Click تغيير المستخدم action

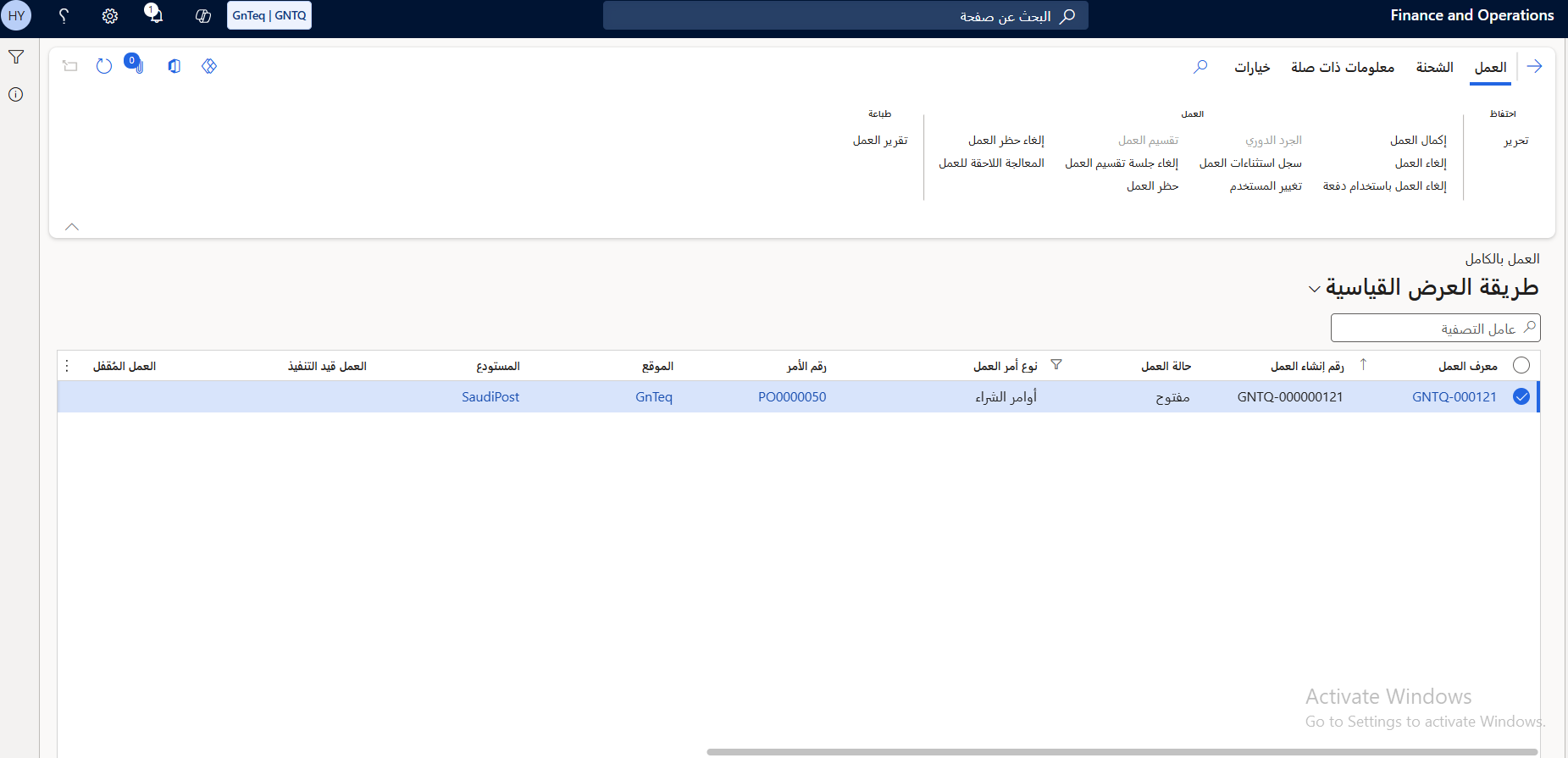[x=1266, y=186]
